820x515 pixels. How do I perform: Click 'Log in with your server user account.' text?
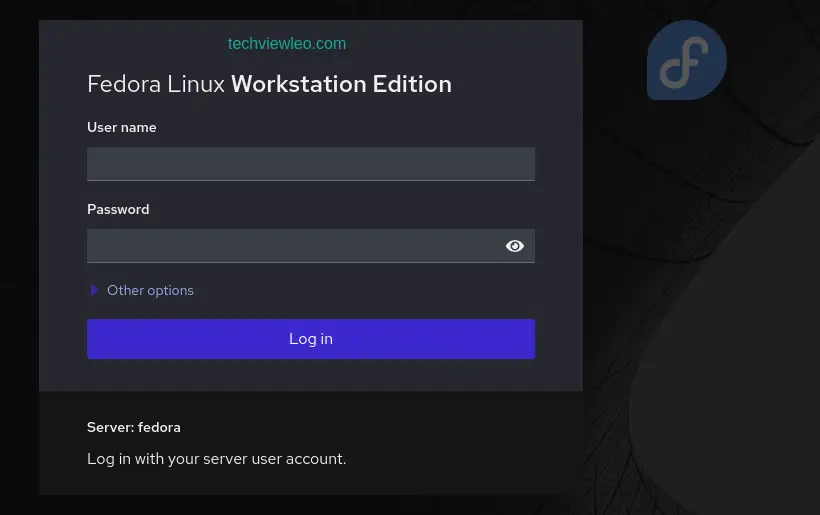coord(217,459)
